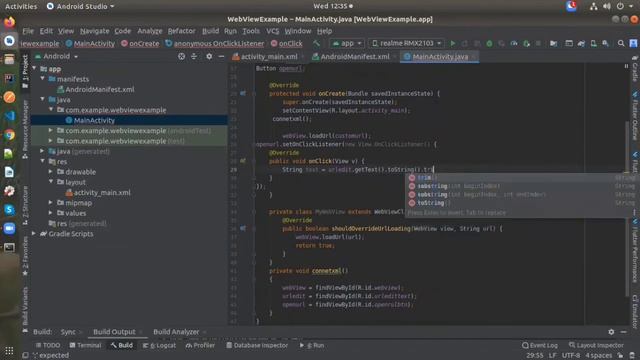Toggle the Emulator side panel
Screen dimensions: 640x360
635,311
